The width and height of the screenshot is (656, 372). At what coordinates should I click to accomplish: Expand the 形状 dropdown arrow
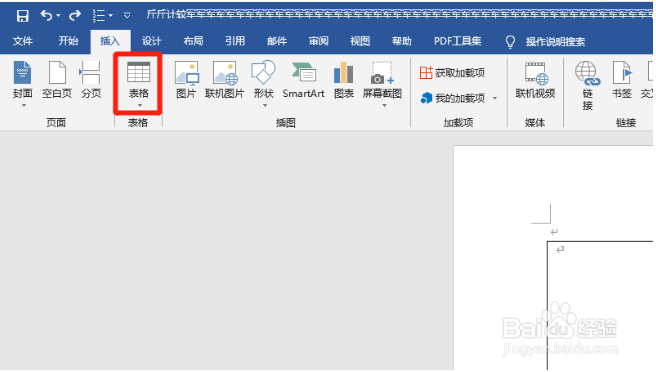coord(265,105)
